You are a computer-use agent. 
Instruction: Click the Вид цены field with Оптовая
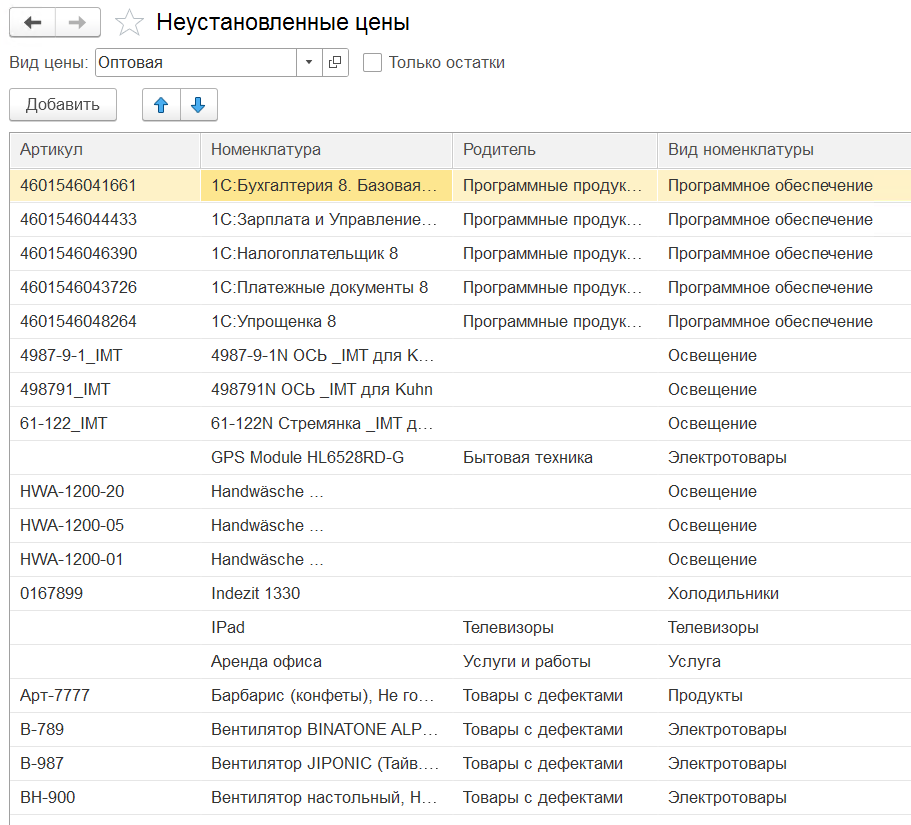pyautogui.click(x=196, y=62)
